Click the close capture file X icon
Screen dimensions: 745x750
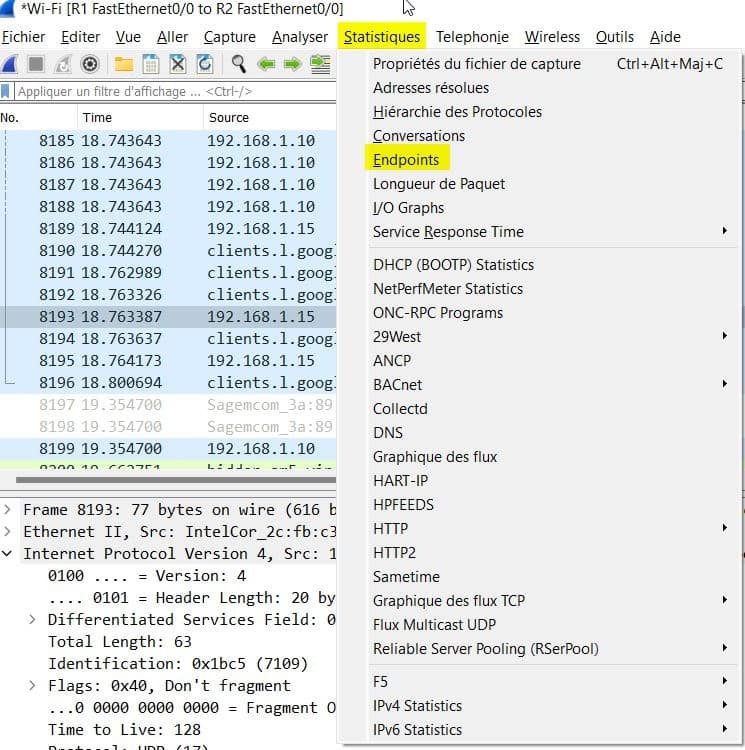click(x=178, y=64)
